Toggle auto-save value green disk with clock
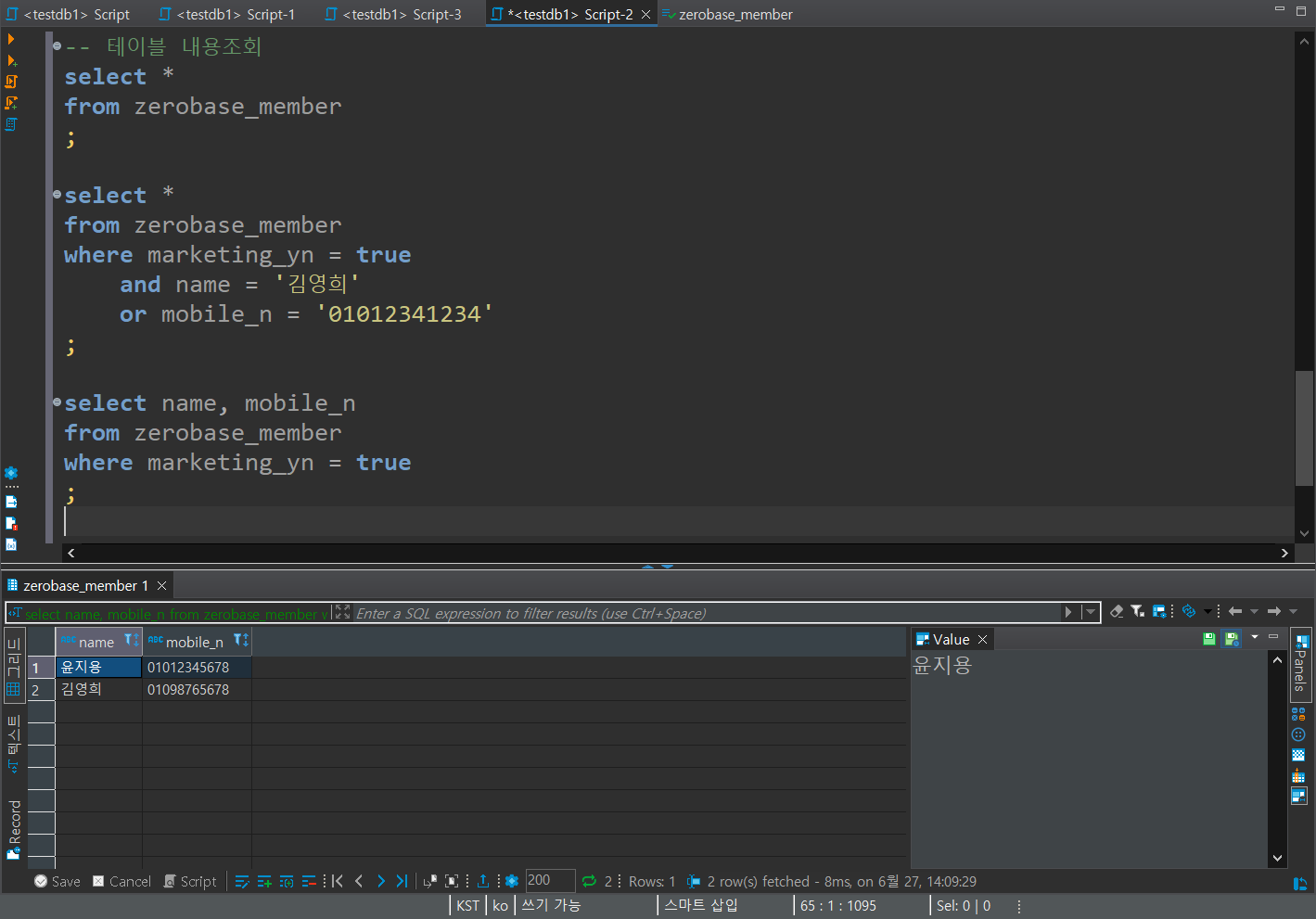This screenshot has width=1316, height=919. 1232,639
